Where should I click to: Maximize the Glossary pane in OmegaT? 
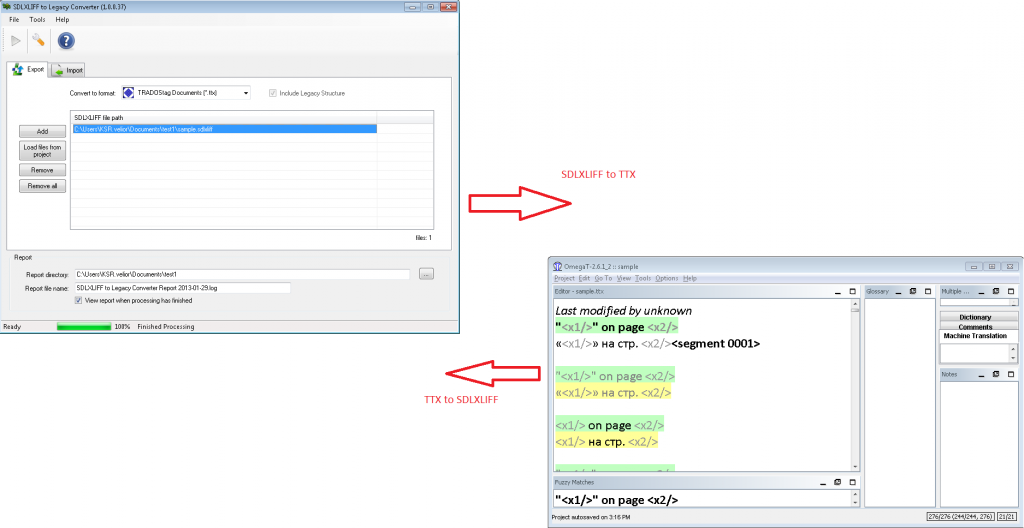927,291
